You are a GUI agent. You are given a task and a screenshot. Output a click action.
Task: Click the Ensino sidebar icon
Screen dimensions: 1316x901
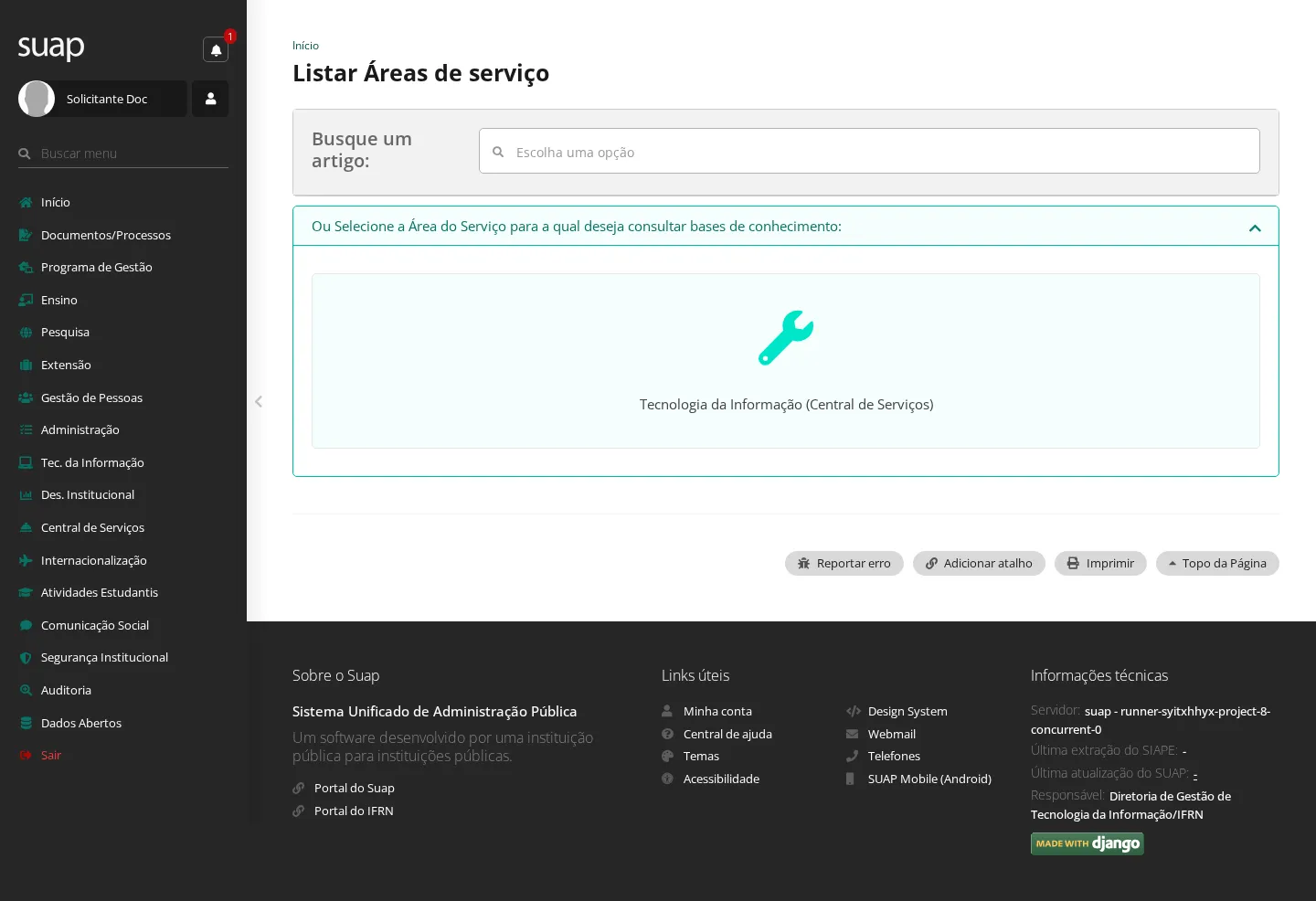(x=26, y=300)
